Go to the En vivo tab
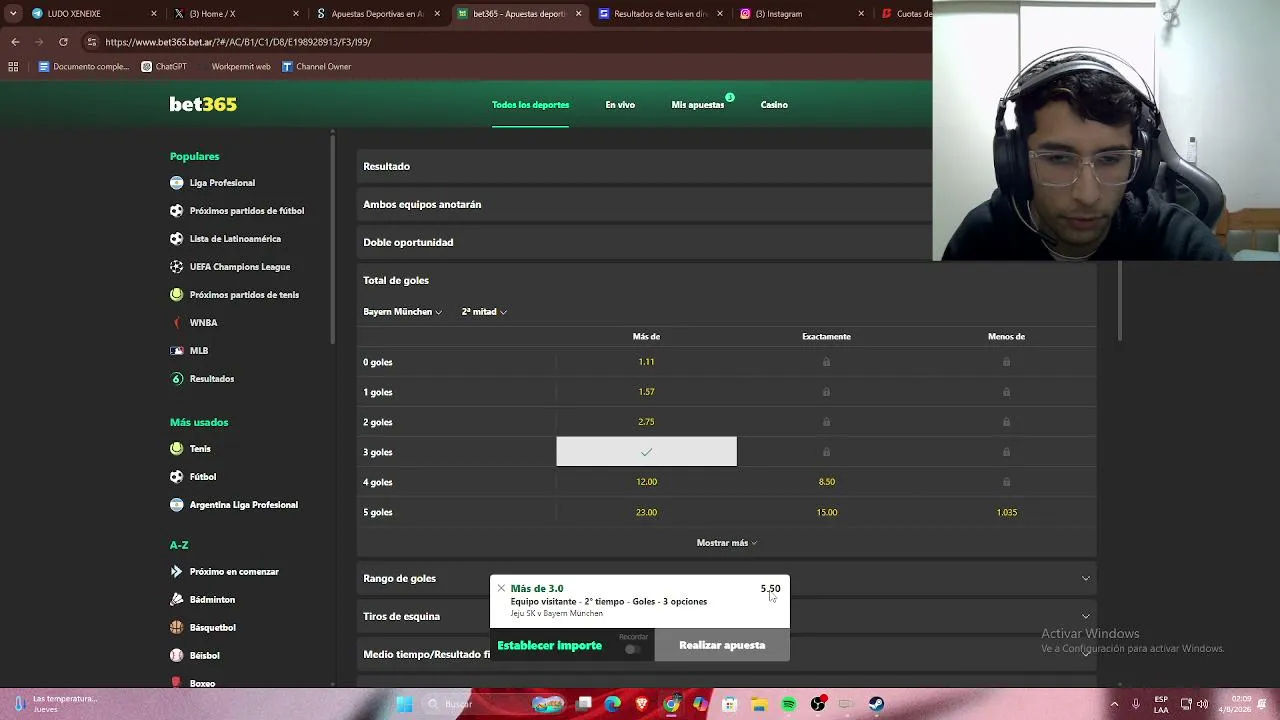This screenshot has width=1280, height=720. [x=620, y=105]
